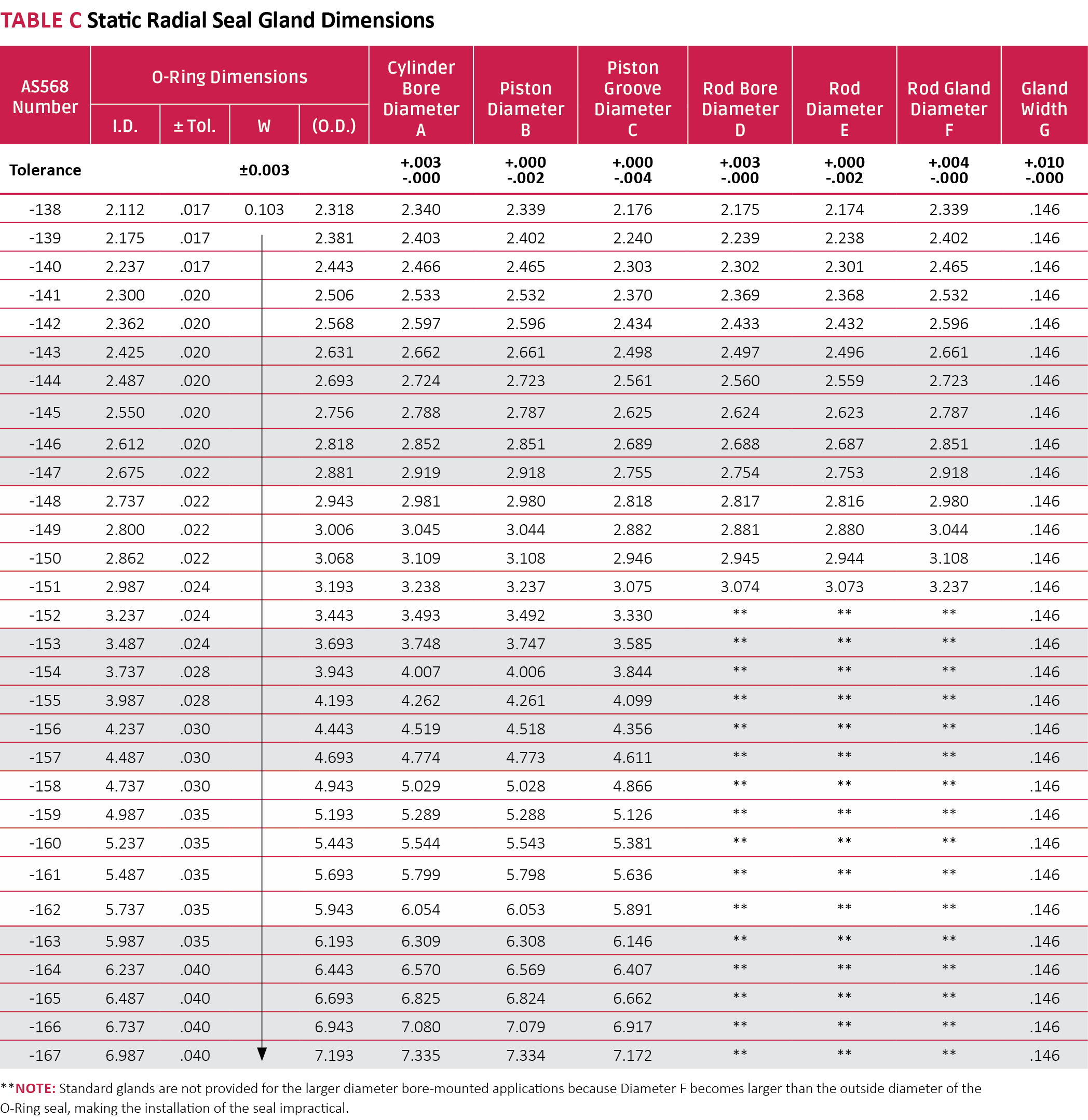Select the ± Tol. subcolumn header

[x=194, y=126]
